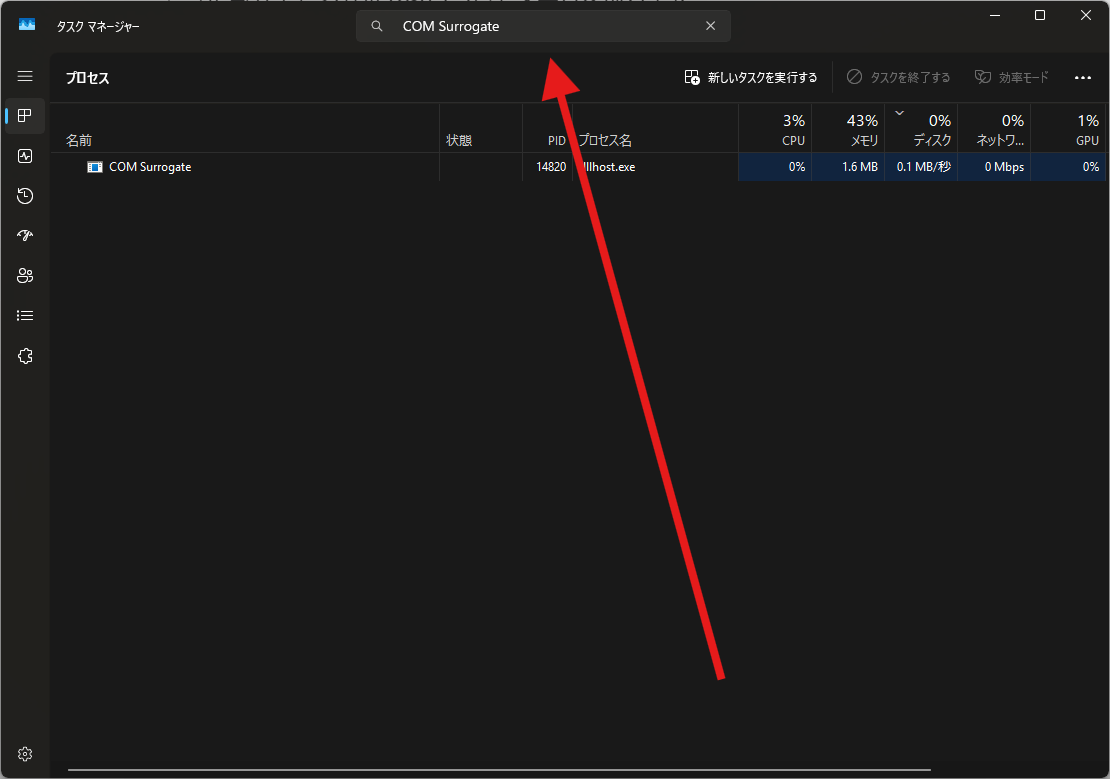The height and width of the screenshot is (779, 1110).
Task: Run new task button (新しいタスクを実行する)
Action: click(751, 77)
